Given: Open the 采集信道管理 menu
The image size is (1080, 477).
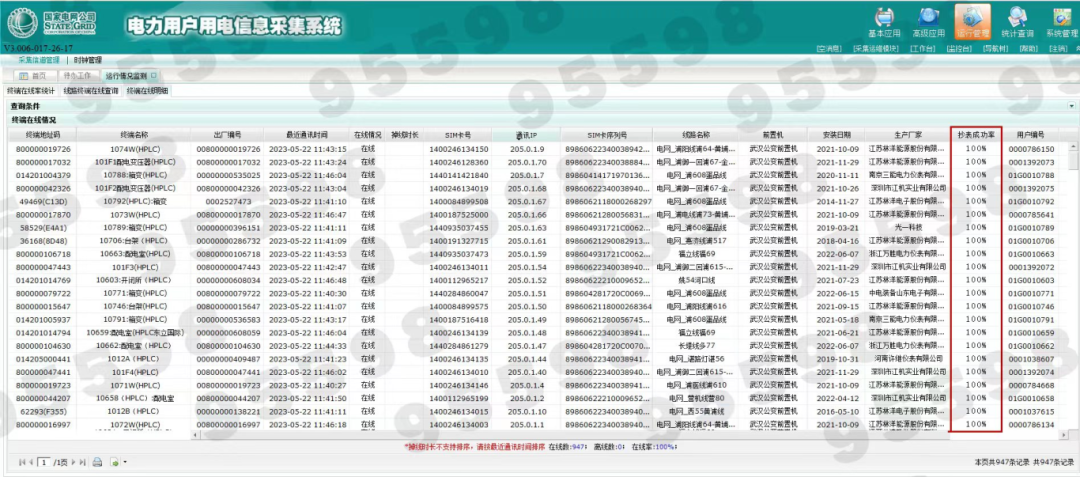Looking at the screenshot, I should coord(39,61).
